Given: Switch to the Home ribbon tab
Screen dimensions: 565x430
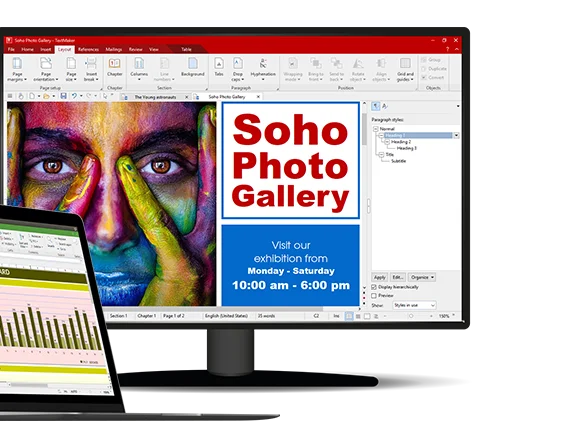Looking at the screenshot, I should tap(27, 49).
